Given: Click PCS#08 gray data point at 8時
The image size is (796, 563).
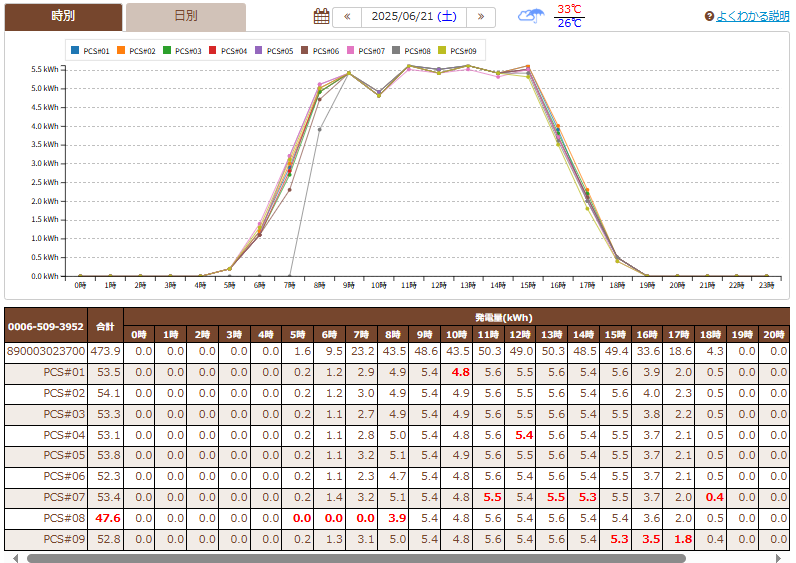Looking at the screenshot, I should 319,129.
